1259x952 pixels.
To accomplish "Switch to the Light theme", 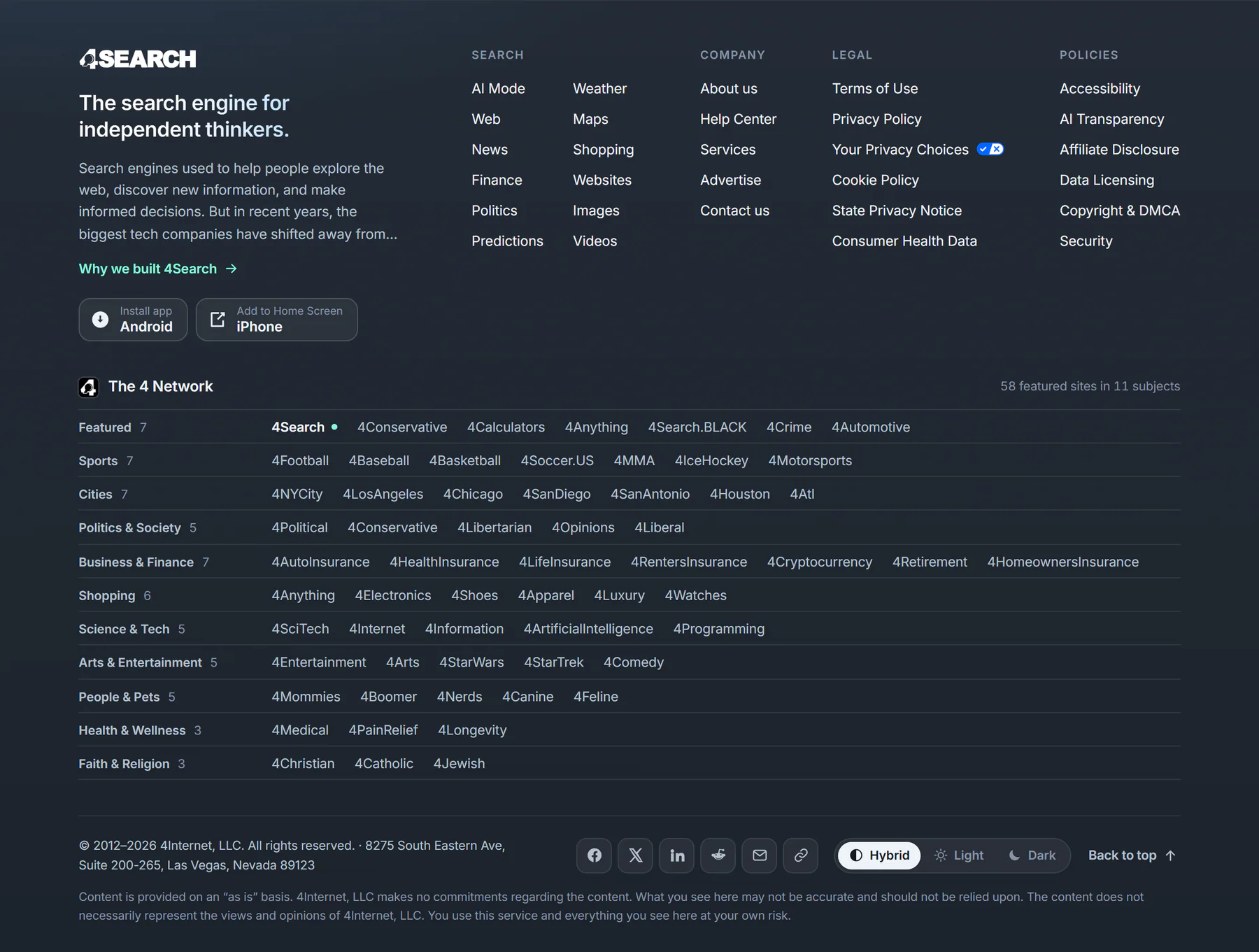I will tap(959, 855).
